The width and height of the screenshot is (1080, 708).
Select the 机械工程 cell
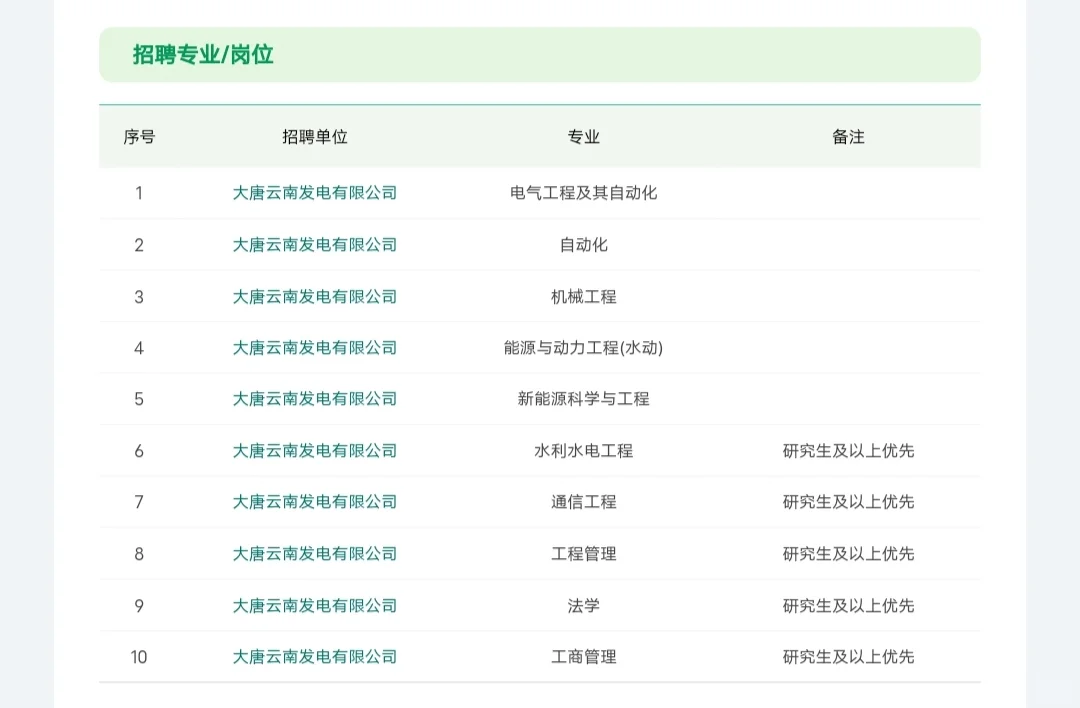[583, 297]
